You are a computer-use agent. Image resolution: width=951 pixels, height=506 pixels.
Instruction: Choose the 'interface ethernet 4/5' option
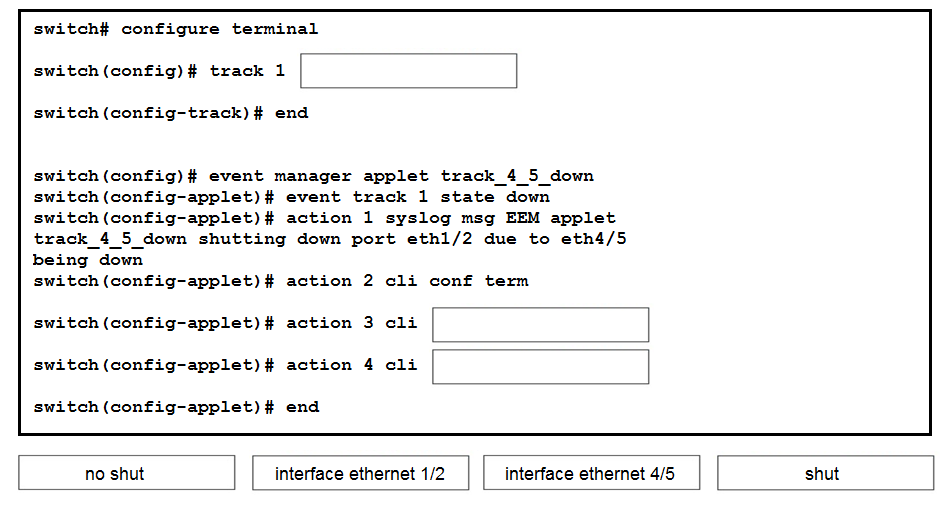pos(591,473)
